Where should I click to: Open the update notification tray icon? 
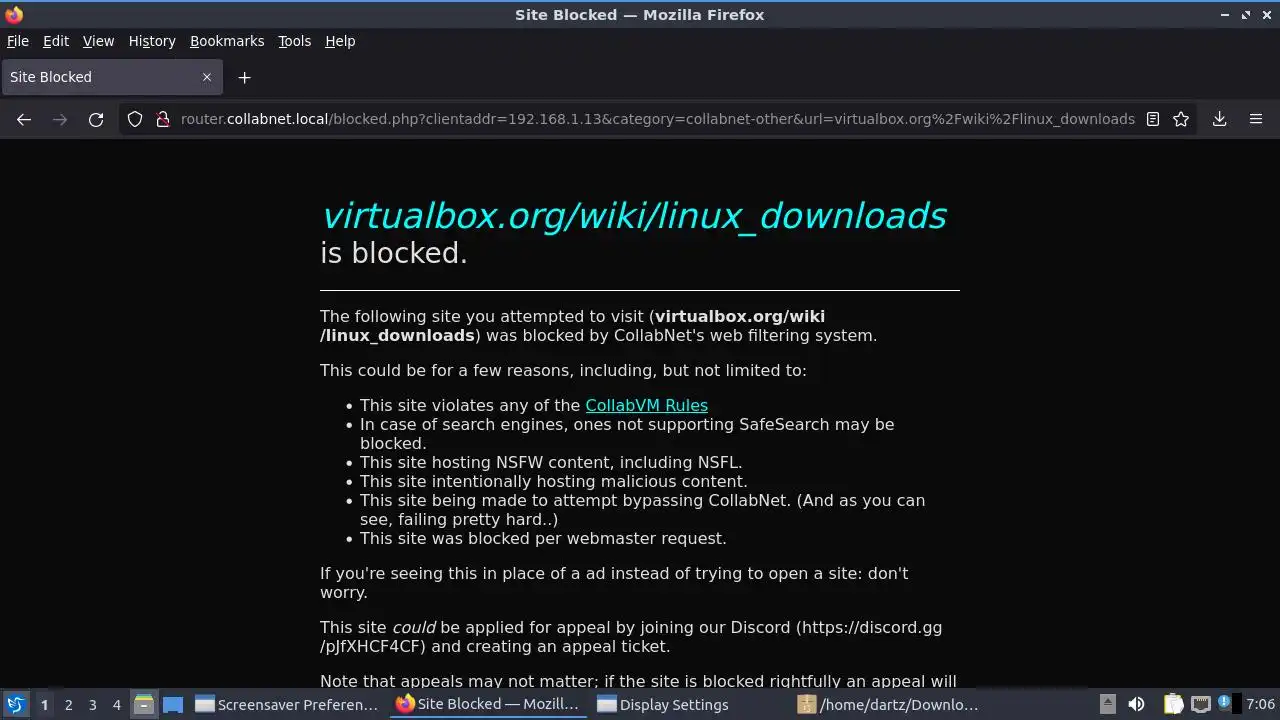tap(1225, 704)
